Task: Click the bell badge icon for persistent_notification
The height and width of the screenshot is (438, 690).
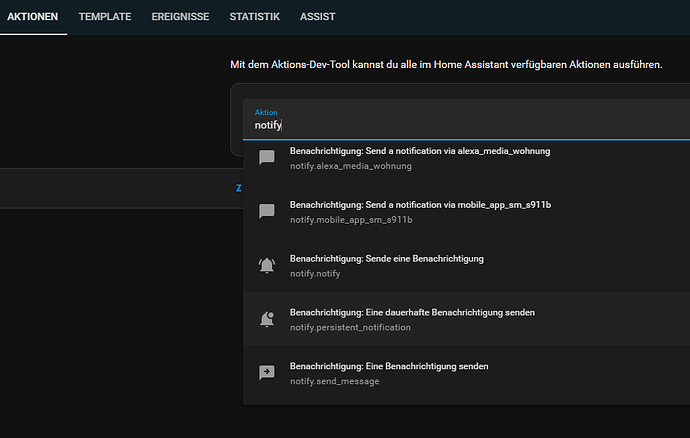Action: point(267,319)
